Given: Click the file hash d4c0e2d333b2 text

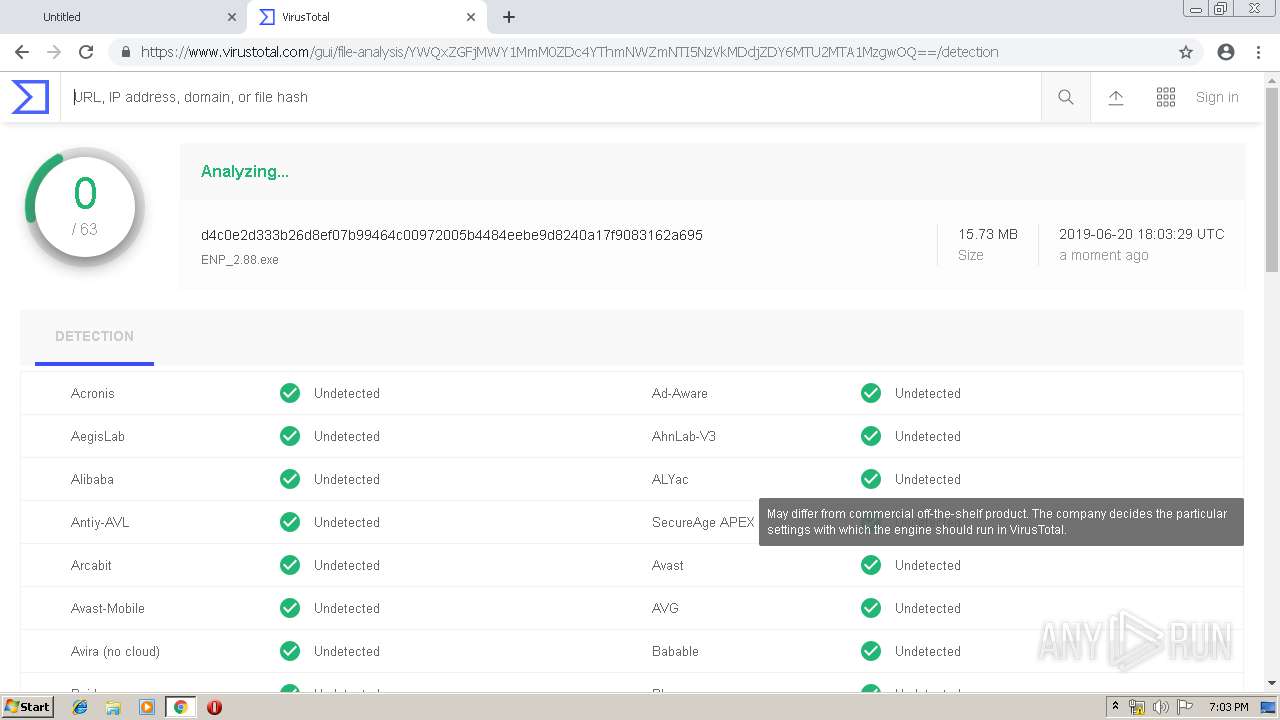Looking at the screenshot, I should click(452, 235).
